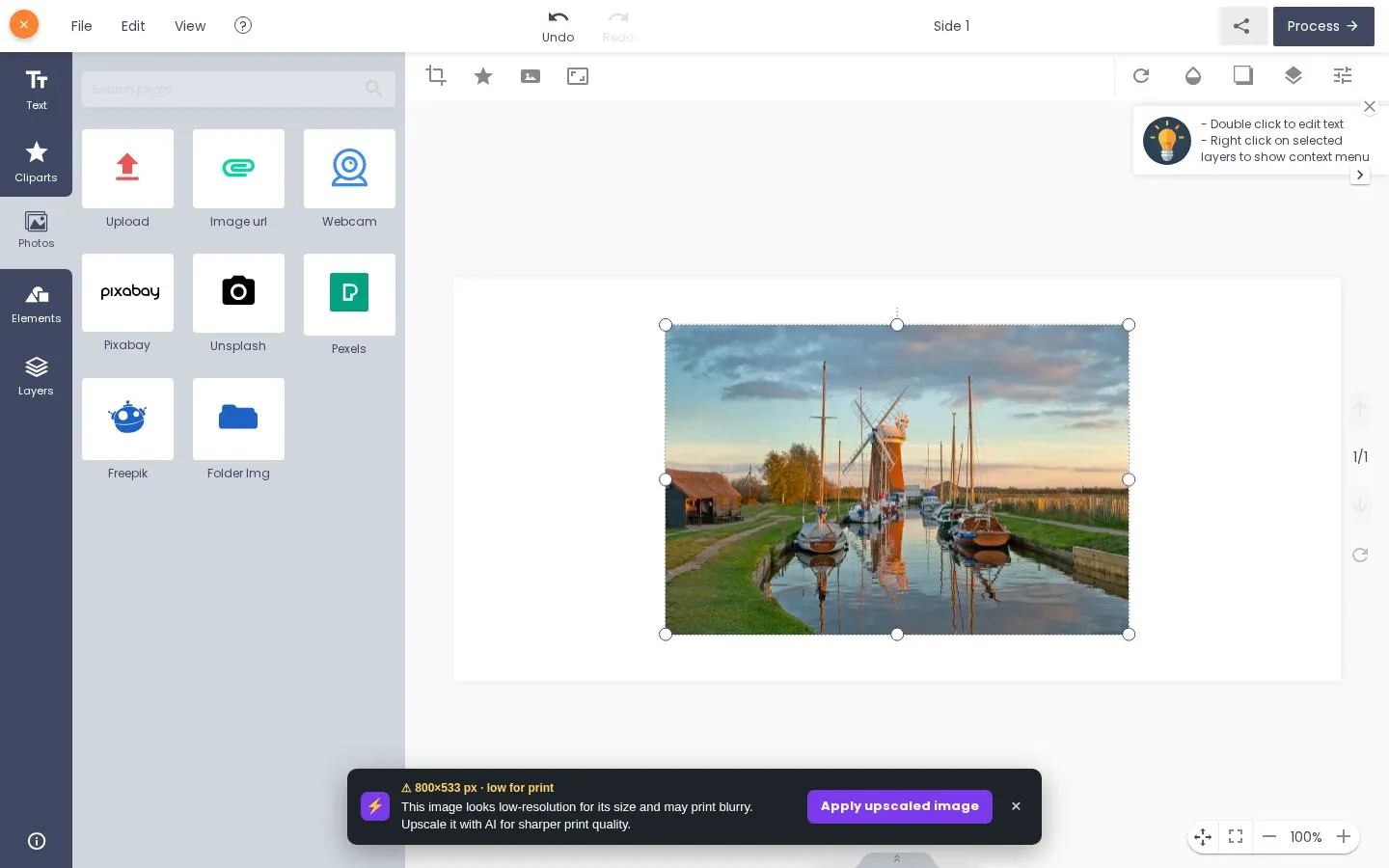Screen dimensions: 1389x868
Task: Switch to the Photos panel
Action: [x=36, y=231]
